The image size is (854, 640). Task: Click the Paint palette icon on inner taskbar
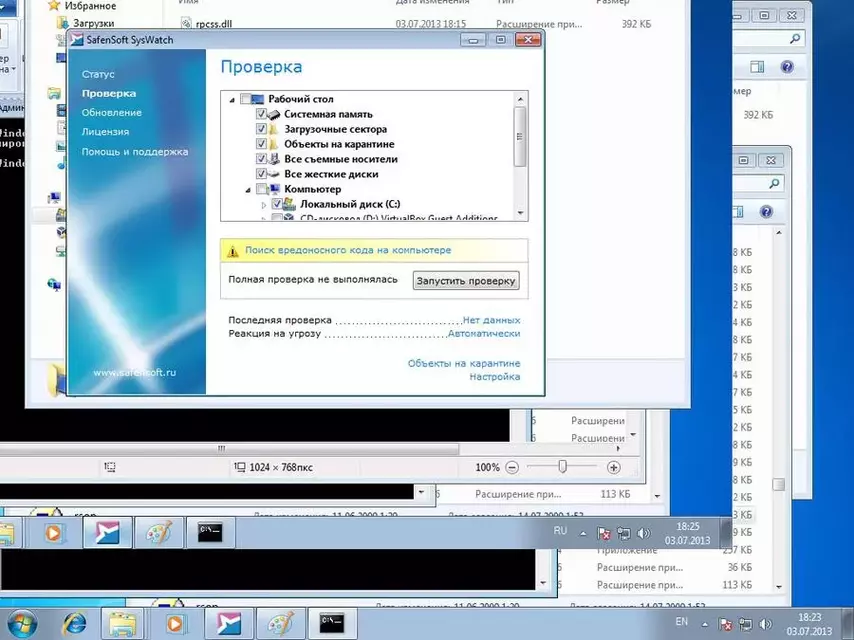[x=158, y=533]
